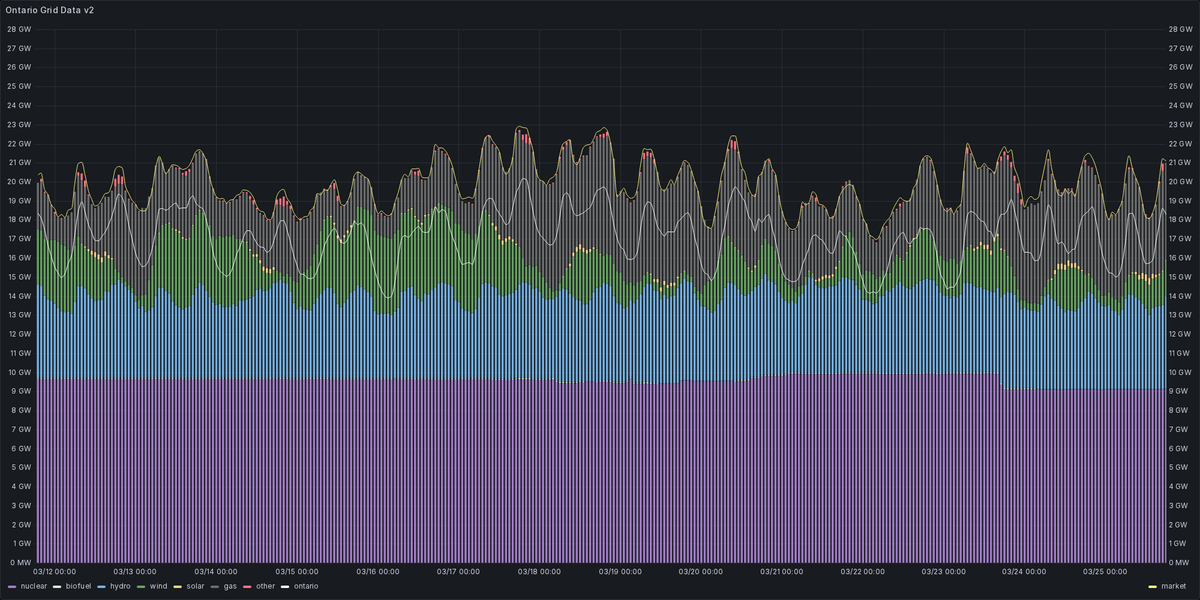Click the wind legend color marker
Screen dimensions: 1200x600
click(x=141, y=586)
